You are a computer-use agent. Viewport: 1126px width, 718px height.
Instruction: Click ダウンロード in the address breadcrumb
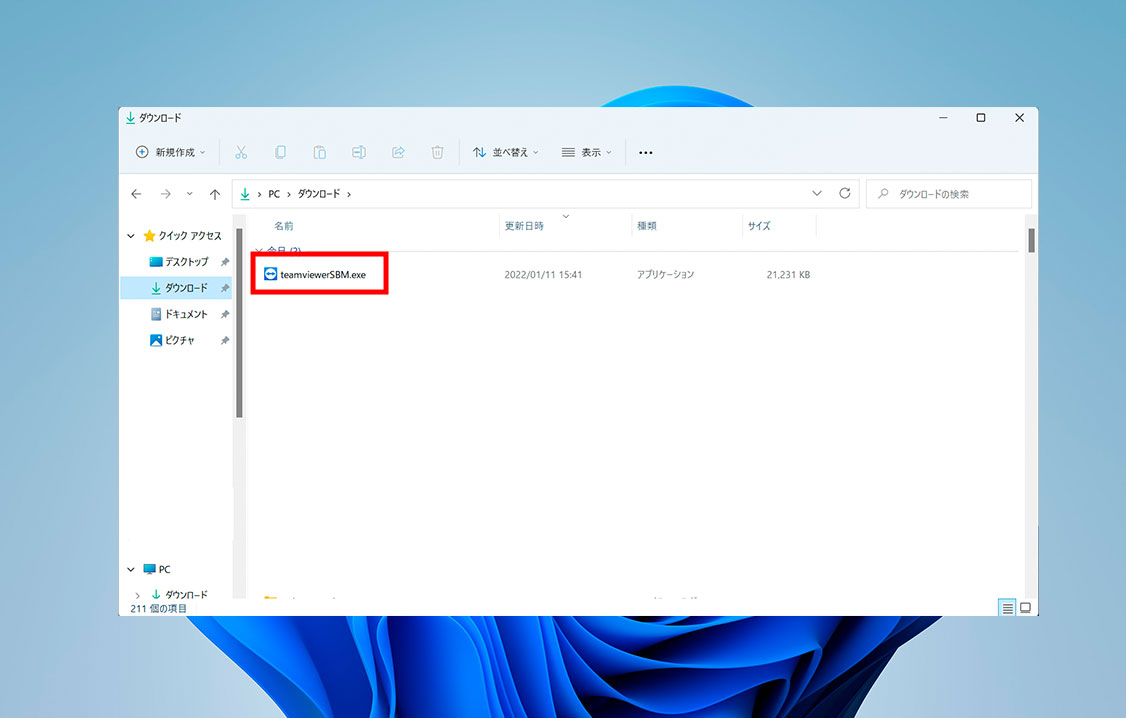pos(319,194)
